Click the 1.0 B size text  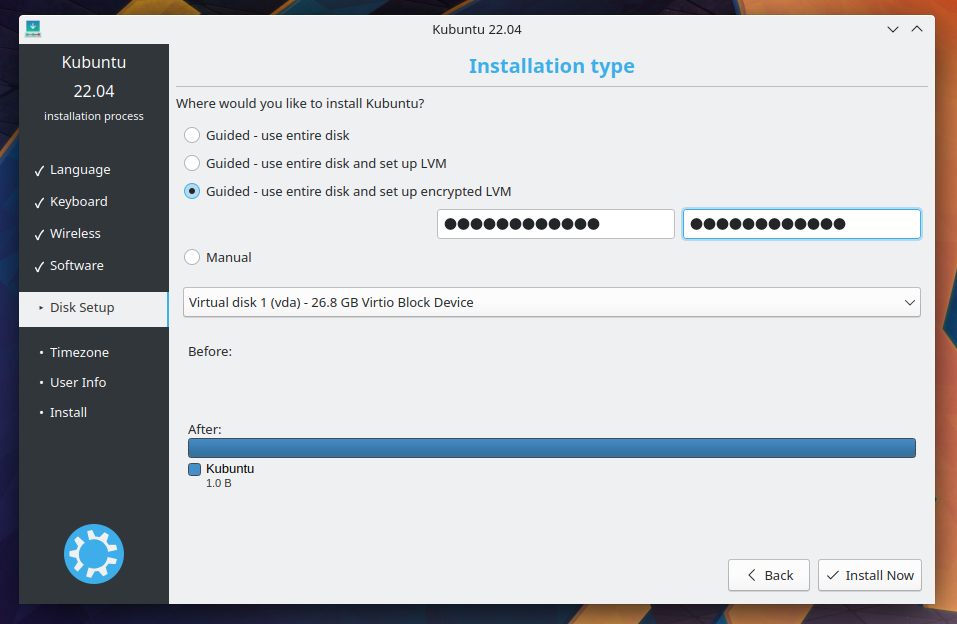pyautogui.click(x=218, y=483)
